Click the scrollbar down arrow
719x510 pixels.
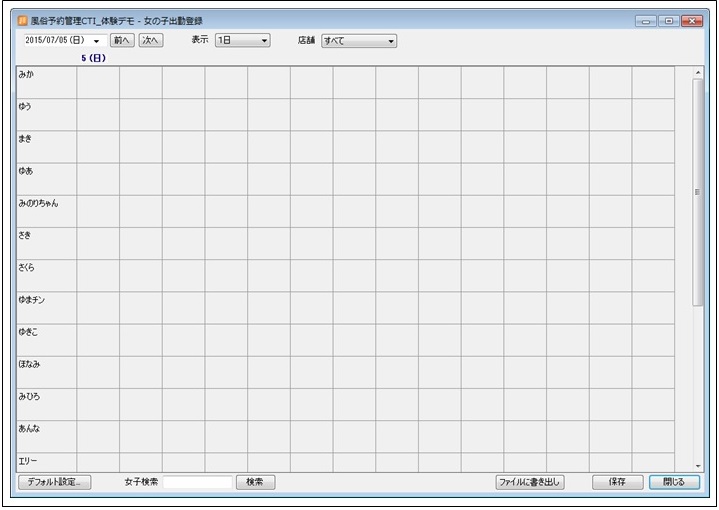tap(697, 466)
